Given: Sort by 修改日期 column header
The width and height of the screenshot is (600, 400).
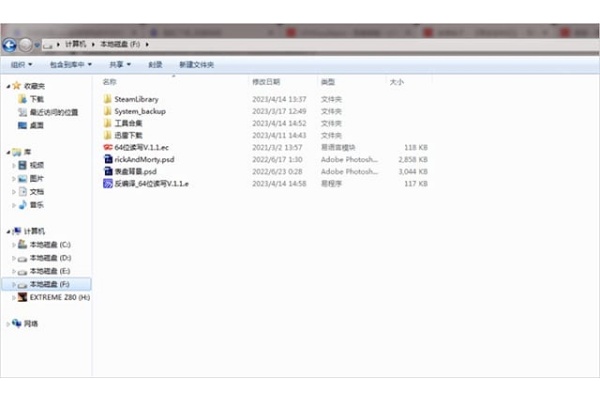Looking at the screenshot, I should [266, 82].
